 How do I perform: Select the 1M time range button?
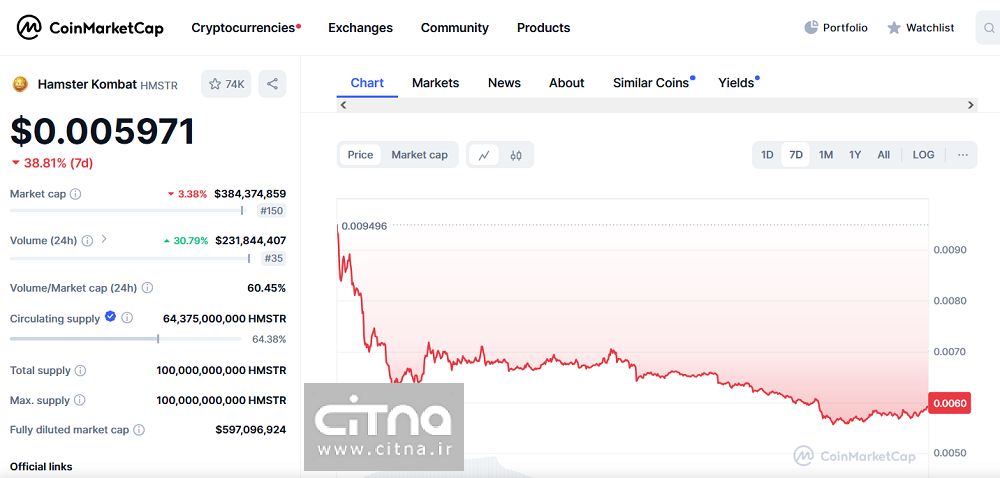click(826, 155)
